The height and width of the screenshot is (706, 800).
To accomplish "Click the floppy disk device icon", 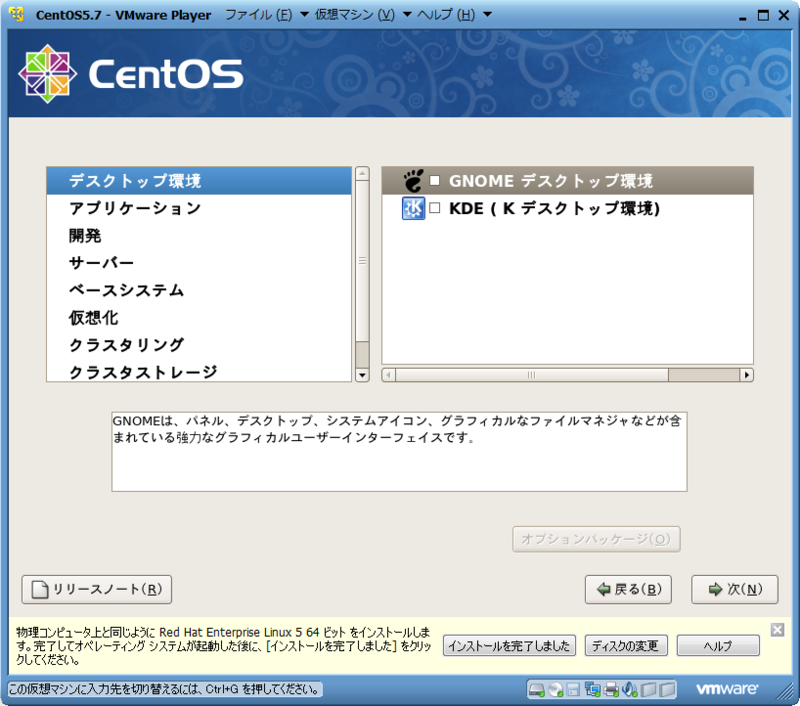I will [573, 690].
